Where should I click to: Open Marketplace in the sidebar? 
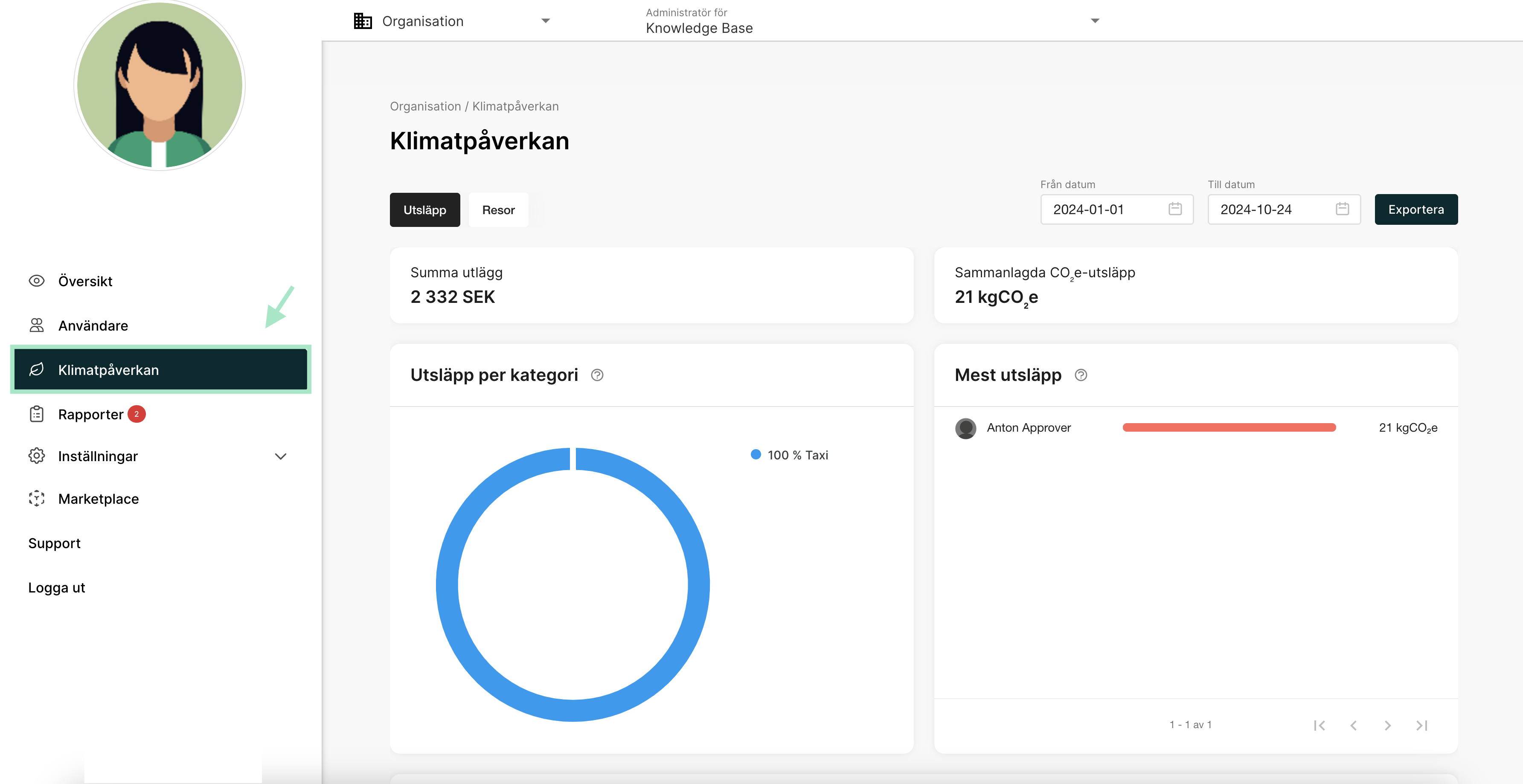(x=161, y=499)
